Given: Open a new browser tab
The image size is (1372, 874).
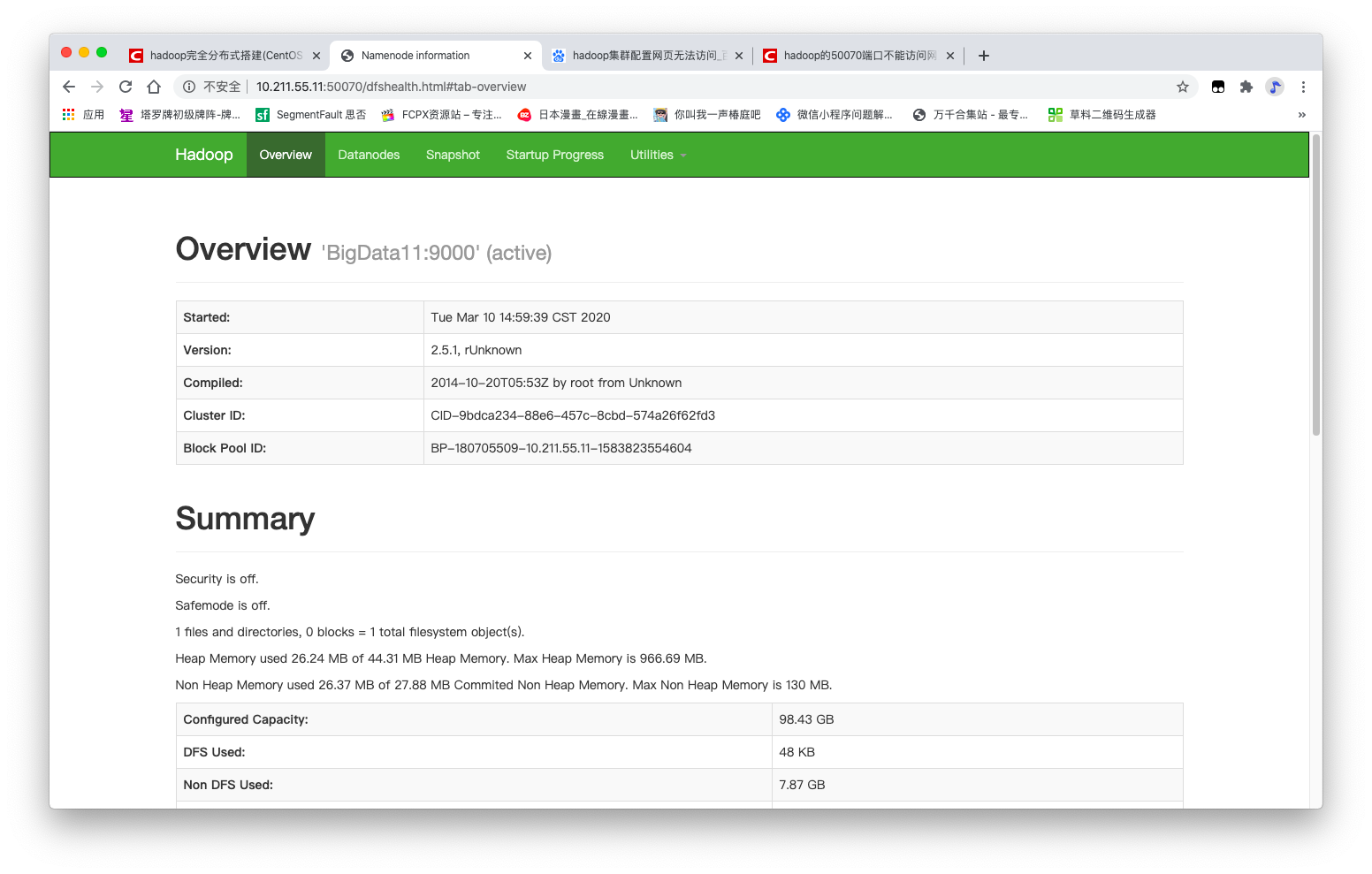Looking at the screenshot, I should point(984,56).
